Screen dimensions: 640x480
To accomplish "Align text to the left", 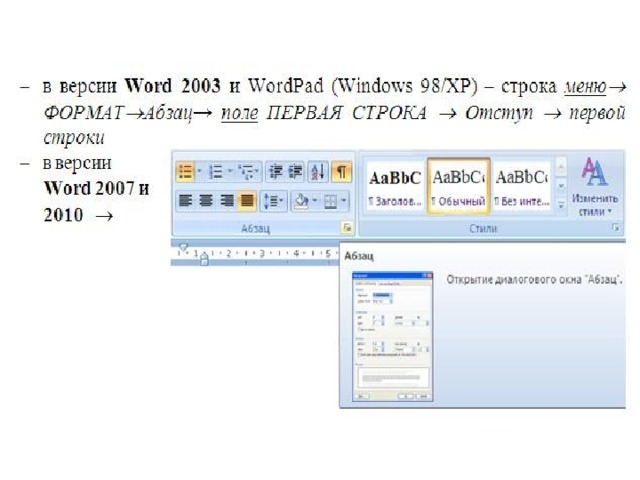I will point(186,200).
